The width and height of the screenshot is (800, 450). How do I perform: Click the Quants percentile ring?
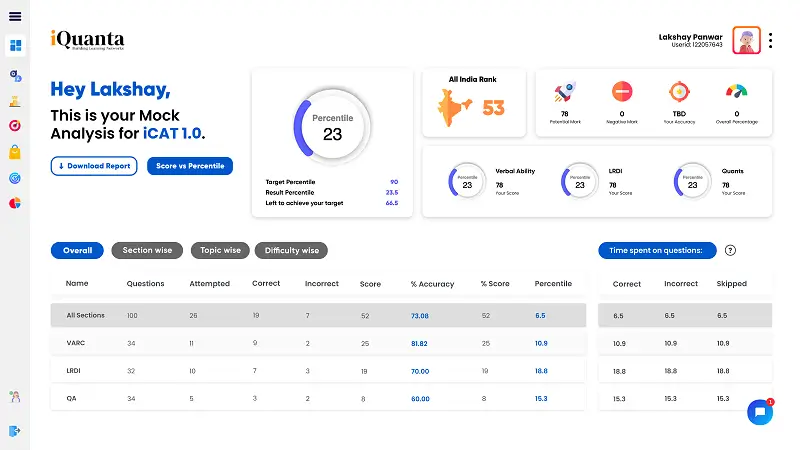692,182
